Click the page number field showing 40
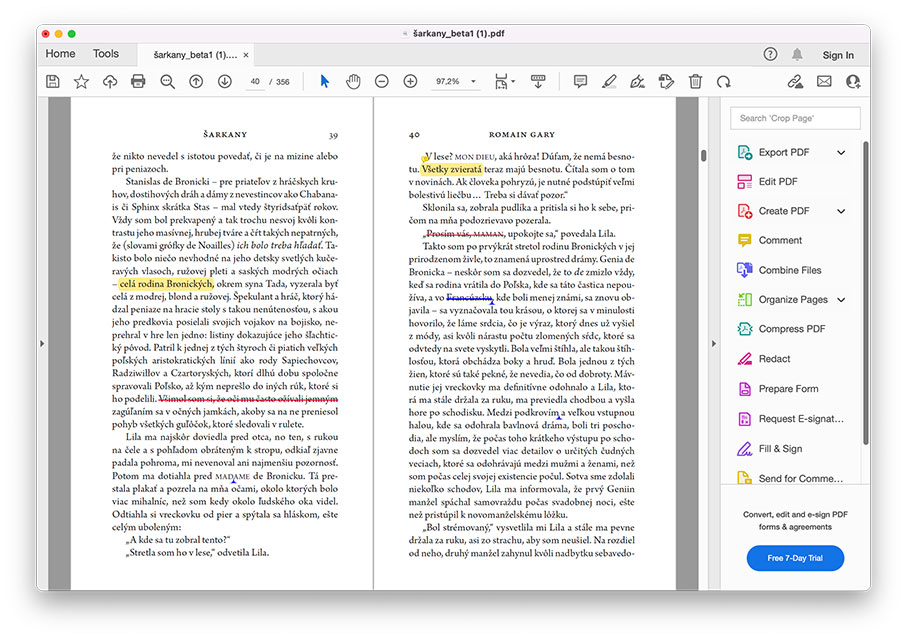This screenshot has width=907, height=639. coord(255,82)
